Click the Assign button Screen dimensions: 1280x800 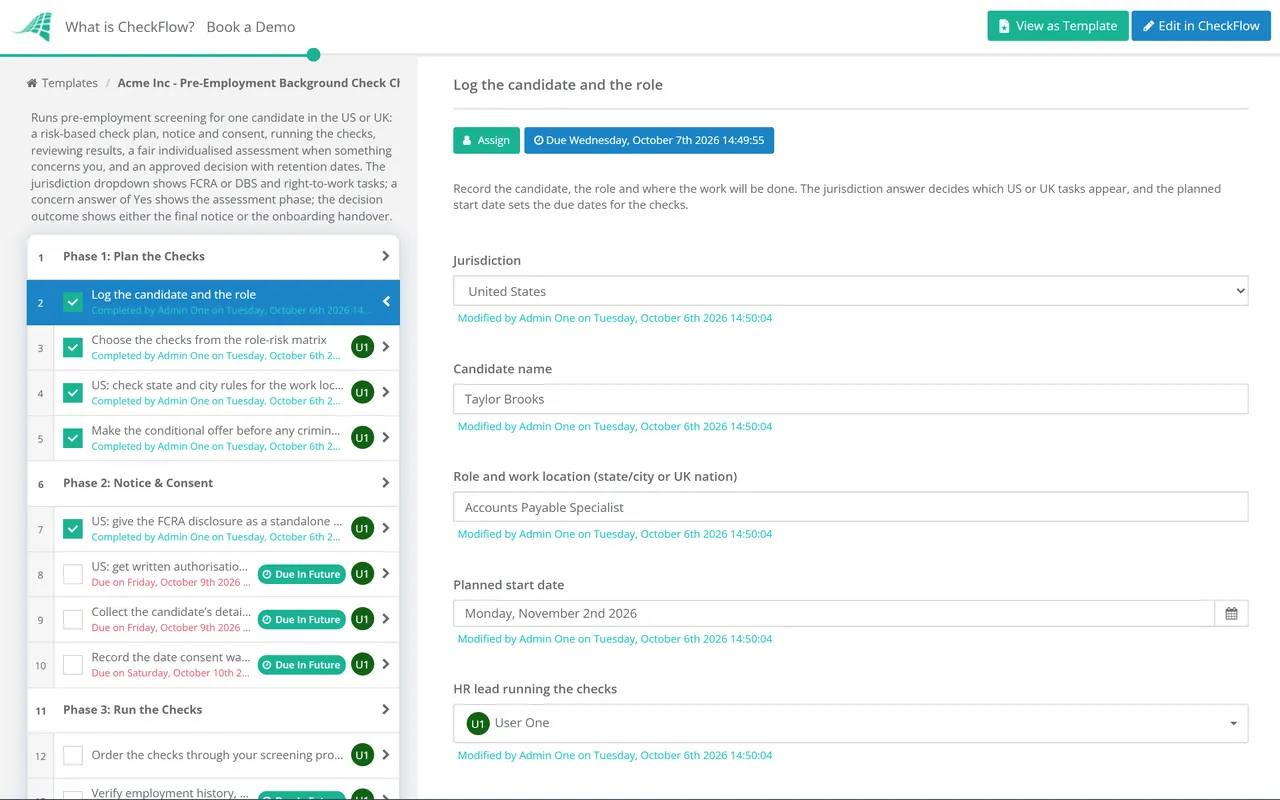486,140
